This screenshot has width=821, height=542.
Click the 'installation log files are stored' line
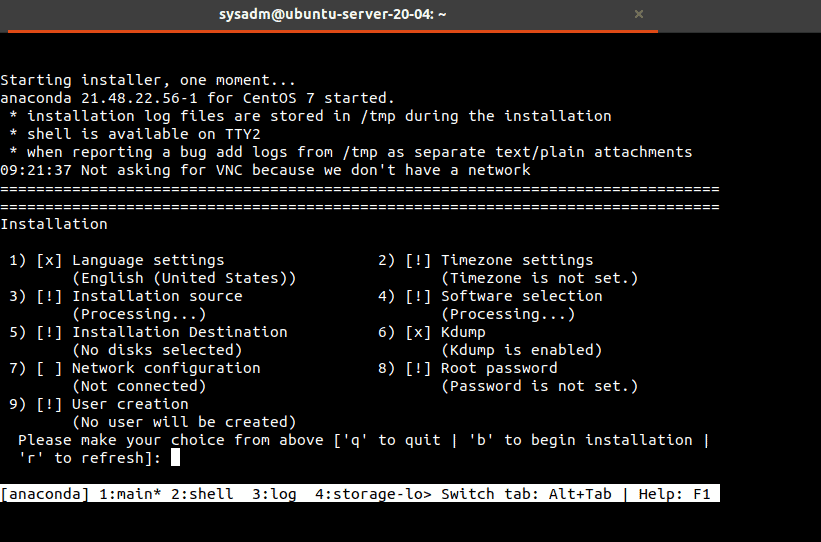310,116
